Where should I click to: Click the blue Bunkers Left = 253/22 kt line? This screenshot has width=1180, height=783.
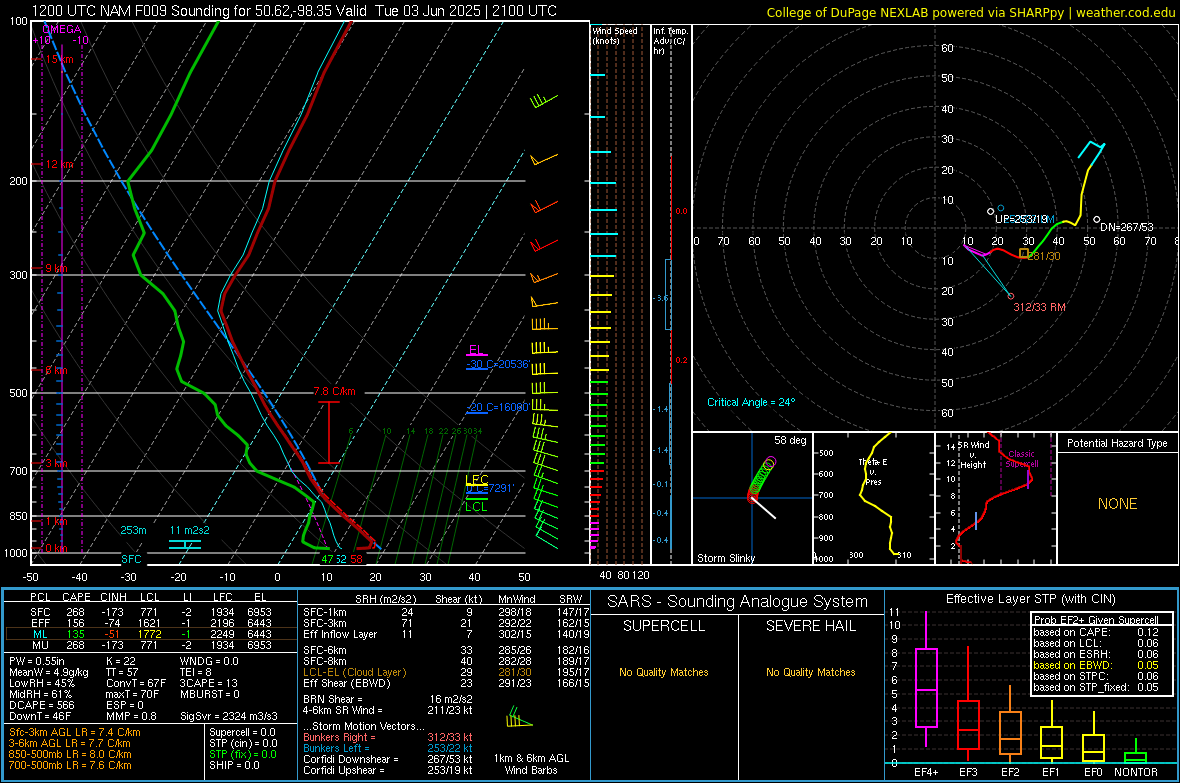tap(387, 748)
